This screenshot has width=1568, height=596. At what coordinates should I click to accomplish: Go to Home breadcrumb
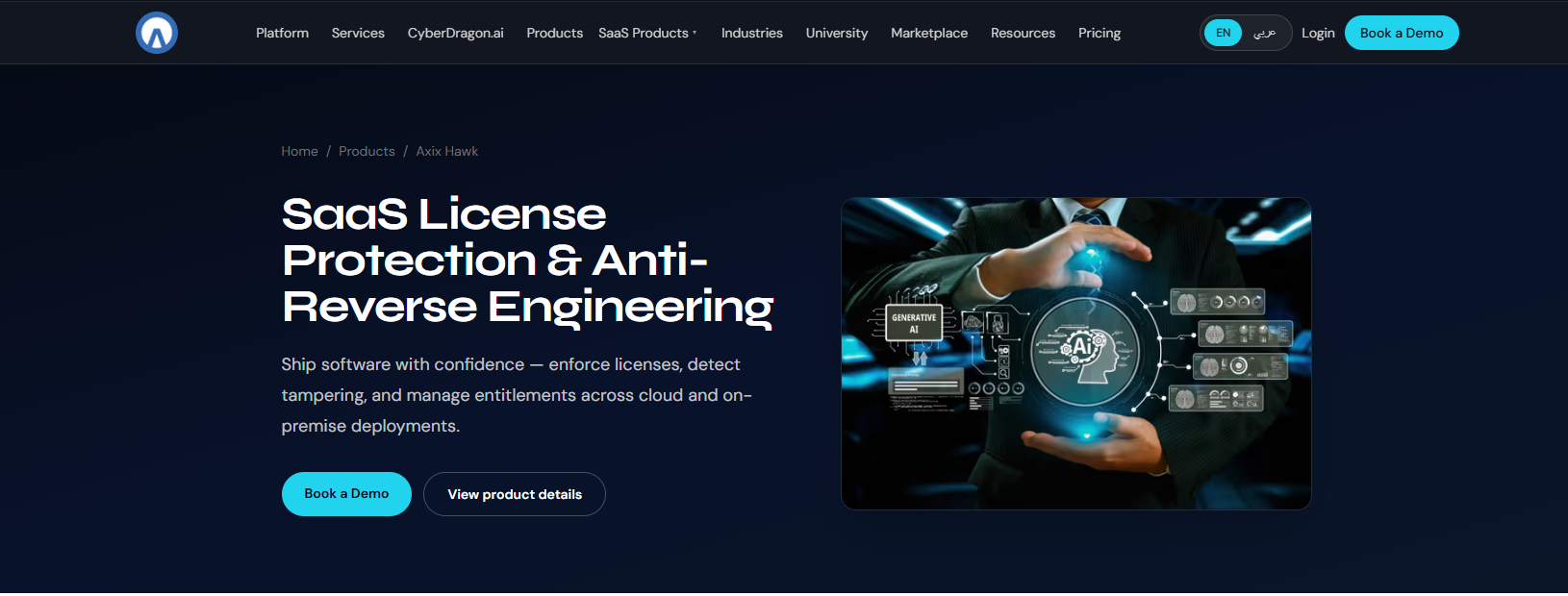[299, 151]
